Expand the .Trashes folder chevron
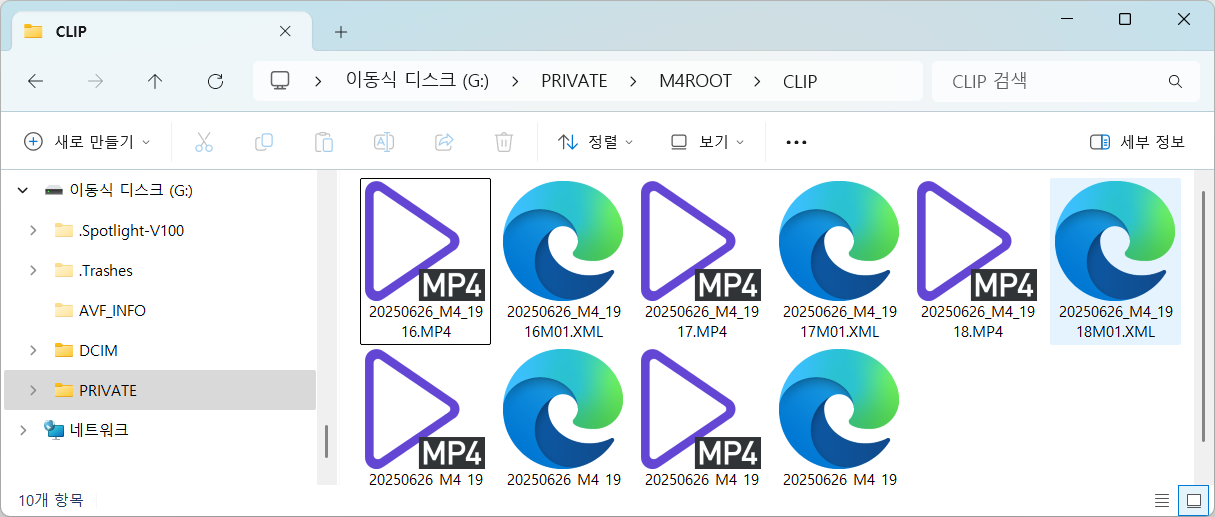This screenshot has height=517, width=1215. click(33, 270)
